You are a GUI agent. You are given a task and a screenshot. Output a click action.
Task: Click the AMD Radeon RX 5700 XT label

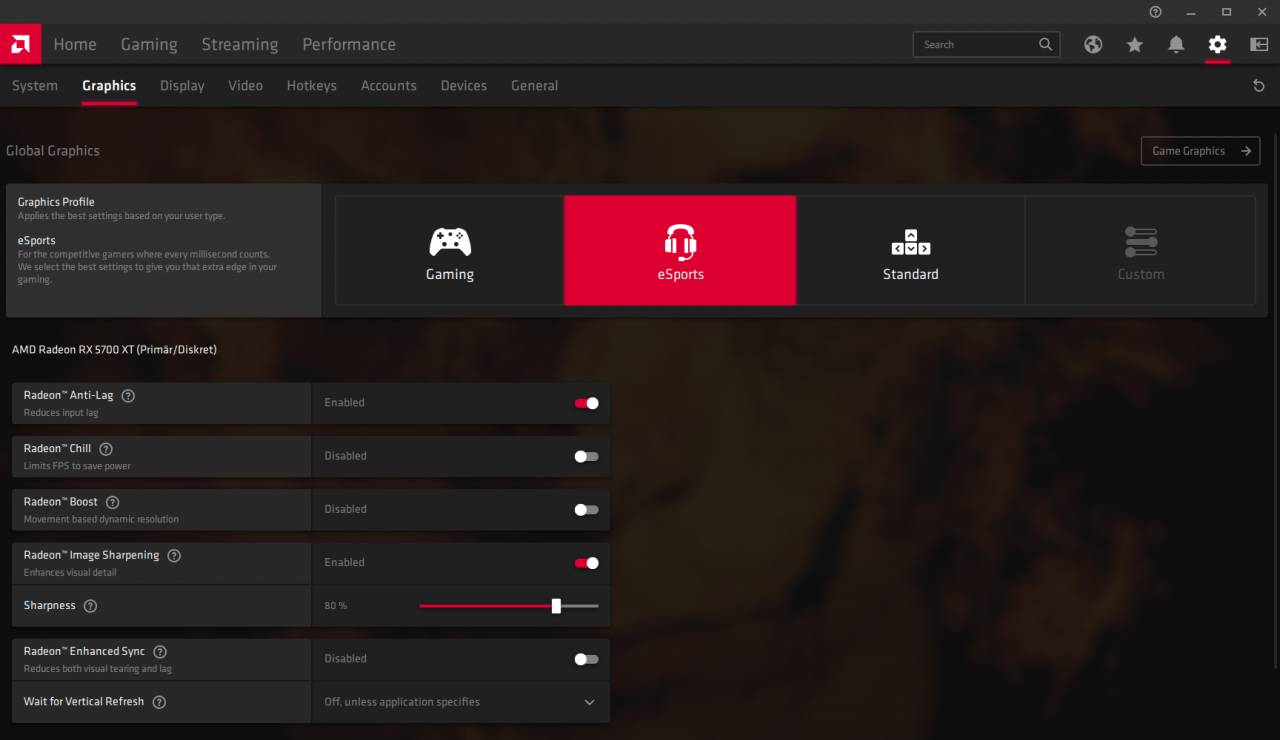coord(114,350)
